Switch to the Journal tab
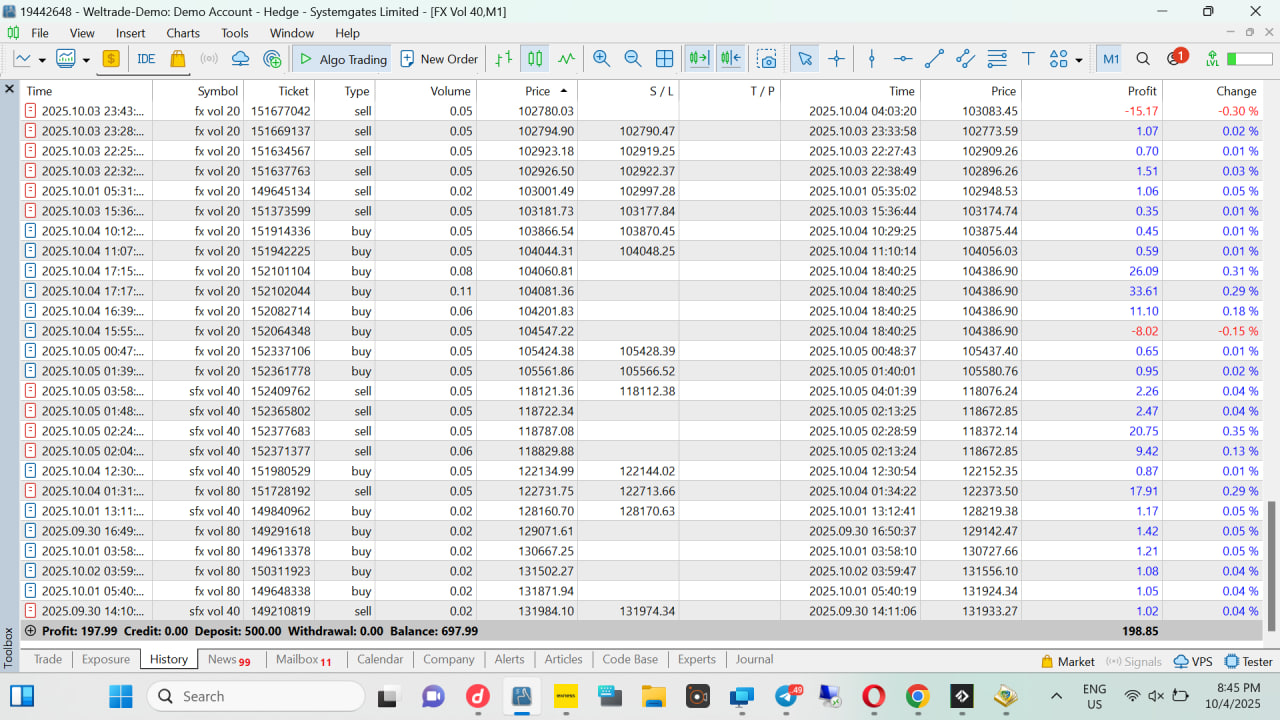This screenshot has width=1280, height=720. point(754,659)
